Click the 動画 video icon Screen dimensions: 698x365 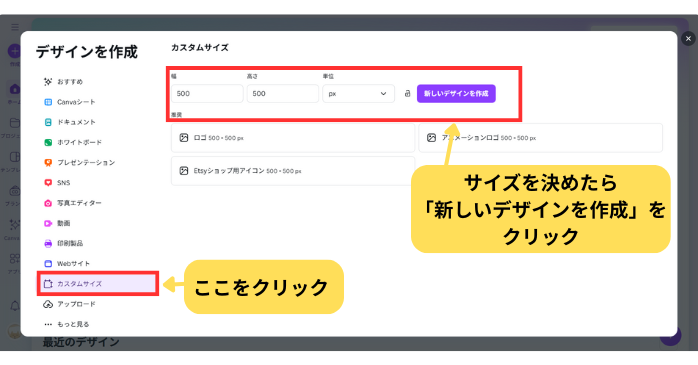[x=48, y=223]
